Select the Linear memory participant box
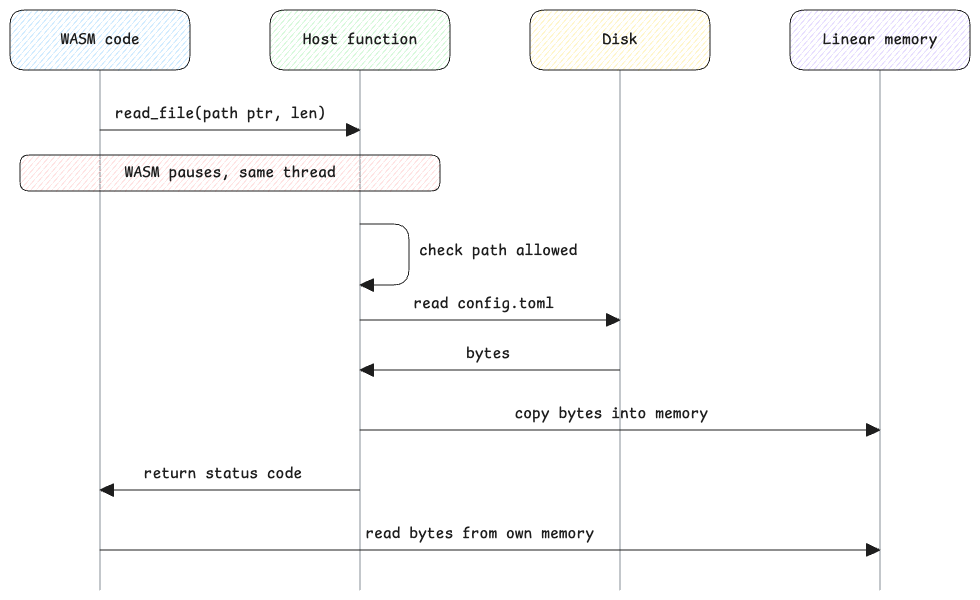This screenshot has width=980, height=600. 880,39
